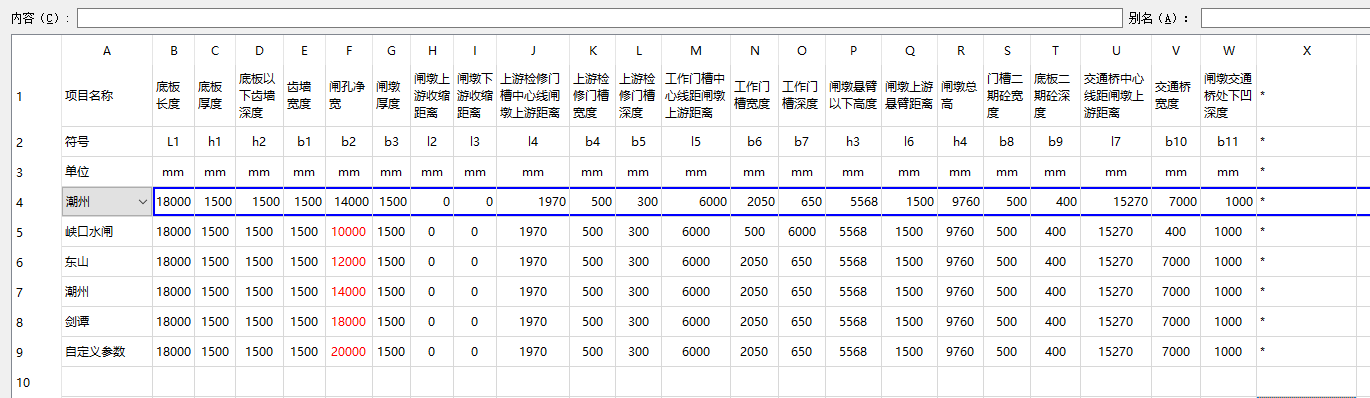Click the 工作门槽深度 header cell
The width and height of the screenshot is (1370, 398).
coord(802,97)
